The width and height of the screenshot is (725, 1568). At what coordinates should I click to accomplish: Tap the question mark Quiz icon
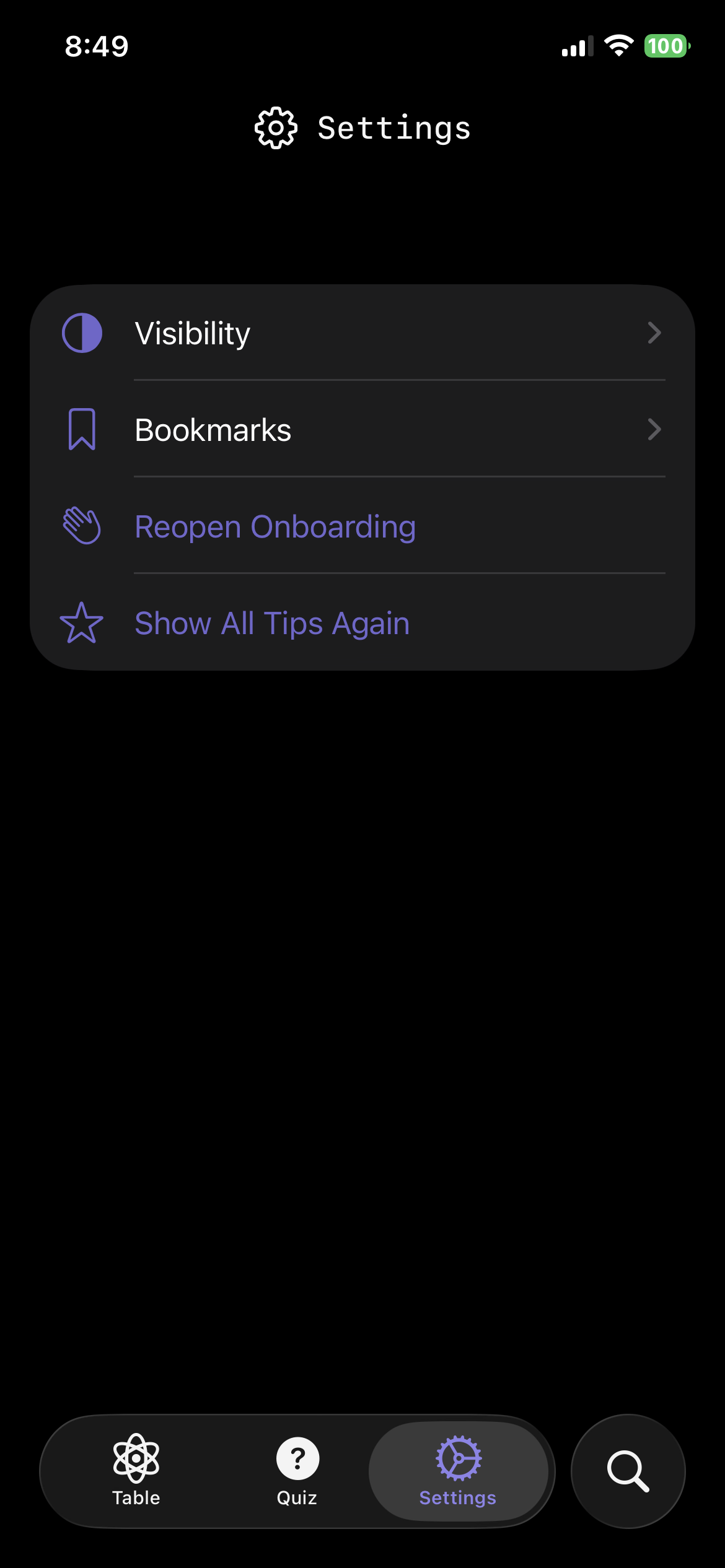point(297,1458)
